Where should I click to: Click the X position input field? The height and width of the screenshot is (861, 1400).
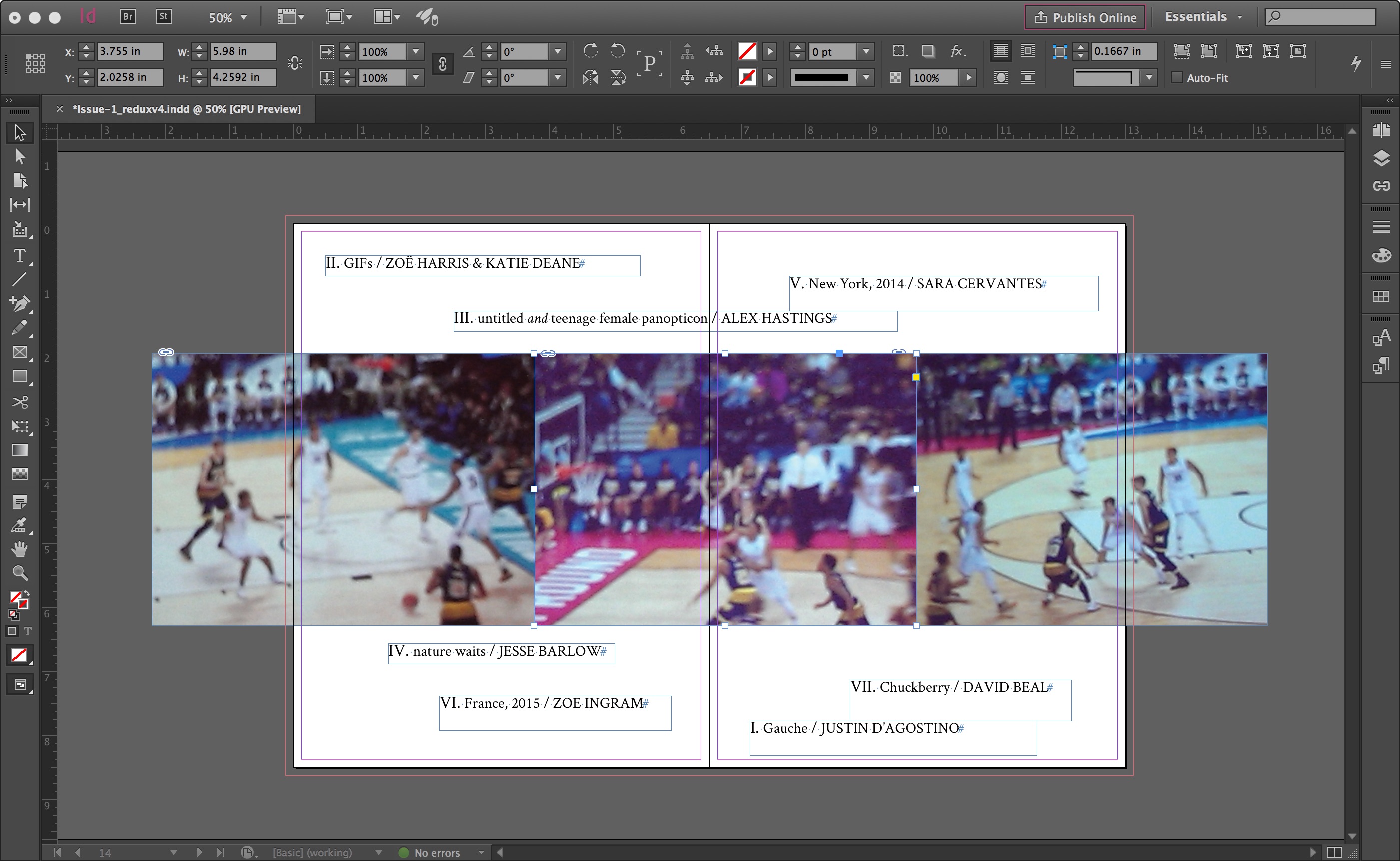click(129, 51)
